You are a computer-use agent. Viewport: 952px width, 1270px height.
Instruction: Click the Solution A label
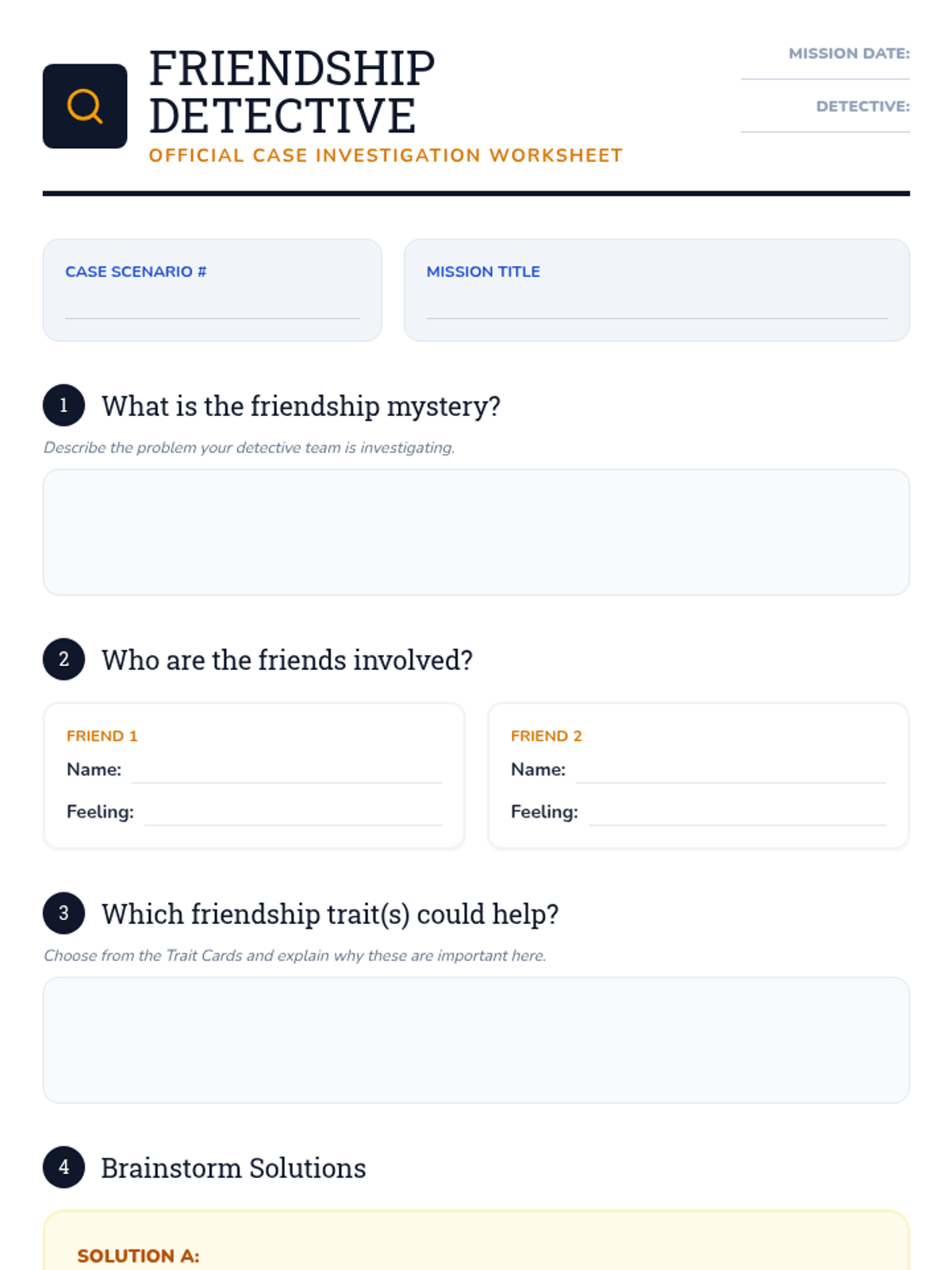[x=138, y=1256]
